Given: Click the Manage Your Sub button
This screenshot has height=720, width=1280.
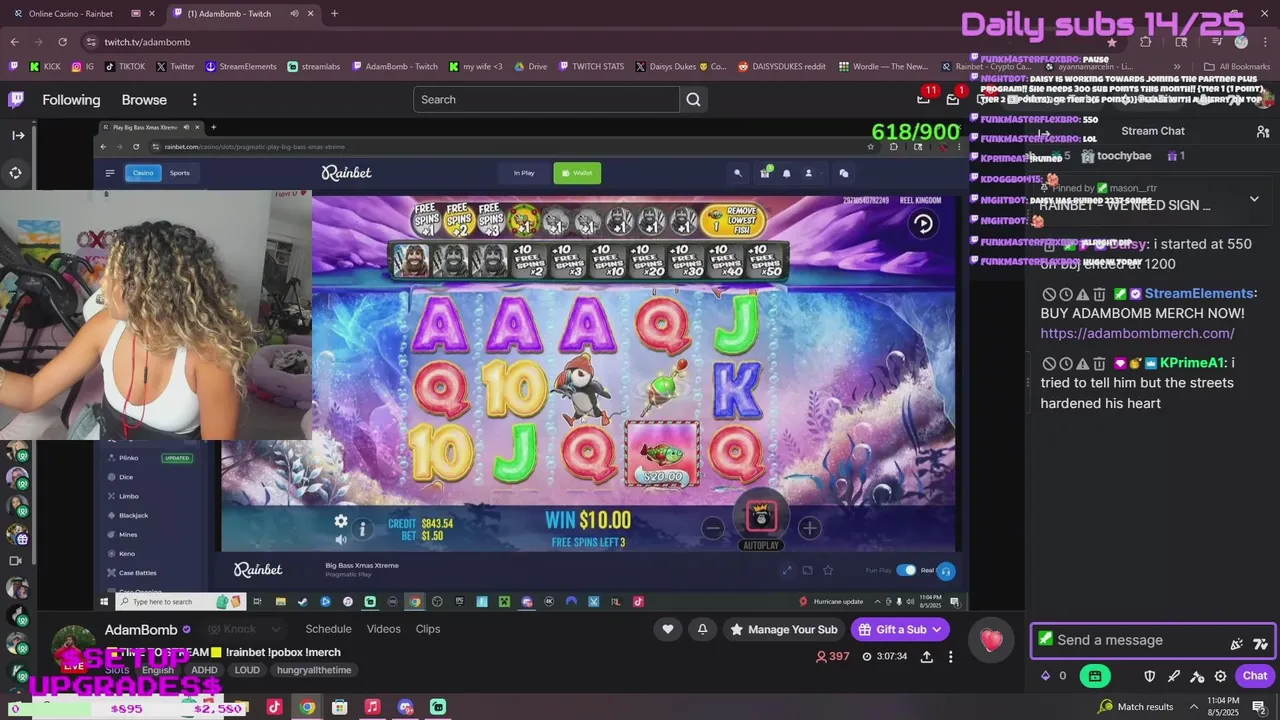Looking at the screenshot, I should (x=783, y=630).
